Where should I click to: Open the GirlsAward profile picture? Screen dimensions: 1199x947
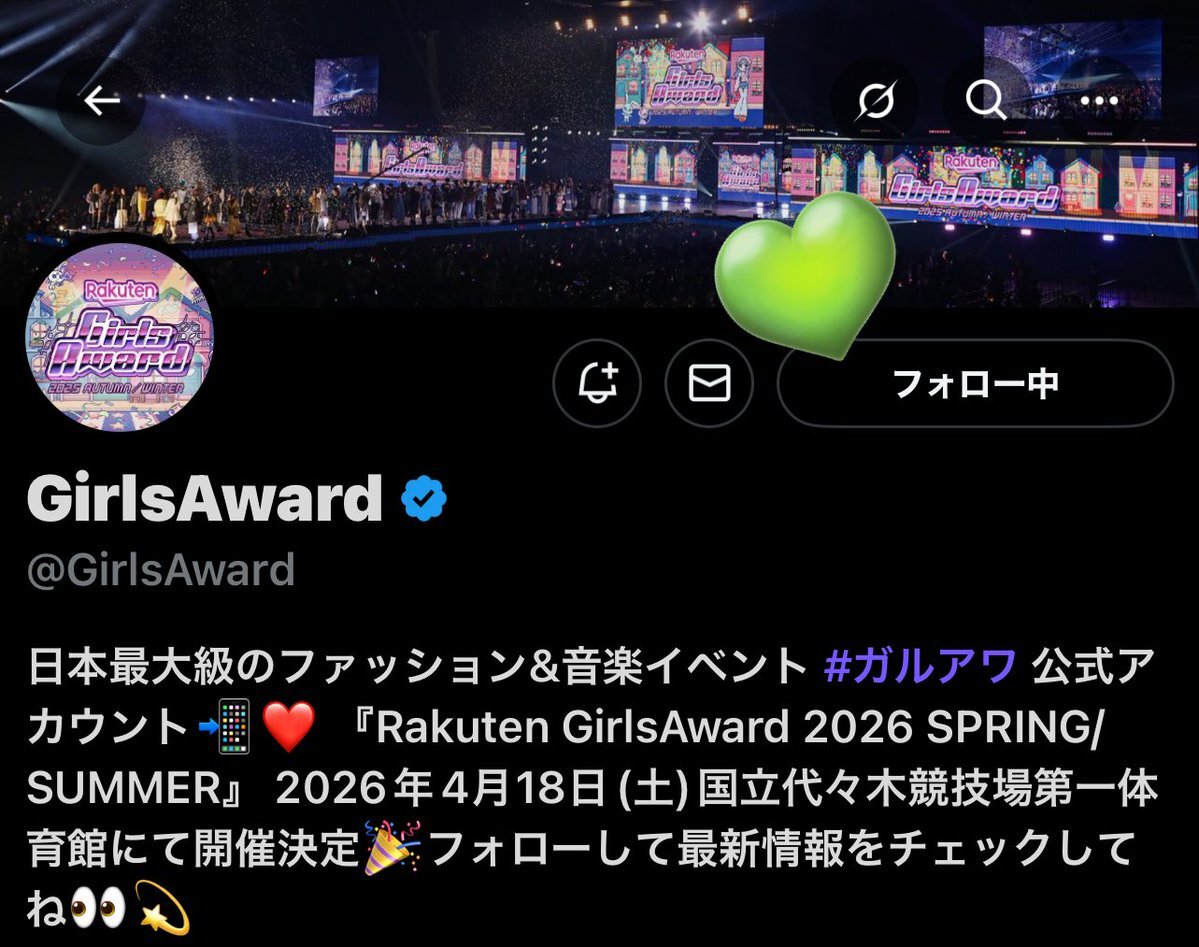pyautogui.click(x=119, y=337)
